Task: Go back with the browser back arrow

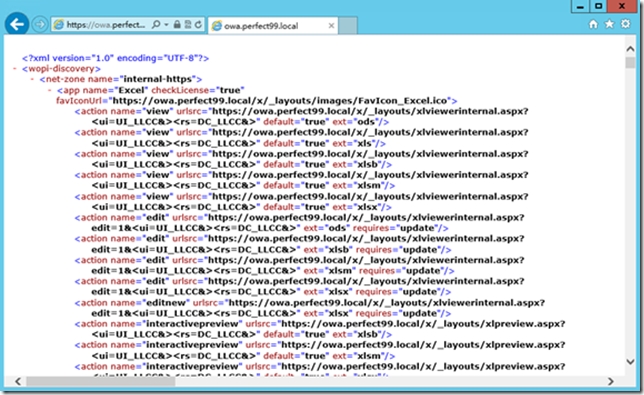Action: pos(17,24)
